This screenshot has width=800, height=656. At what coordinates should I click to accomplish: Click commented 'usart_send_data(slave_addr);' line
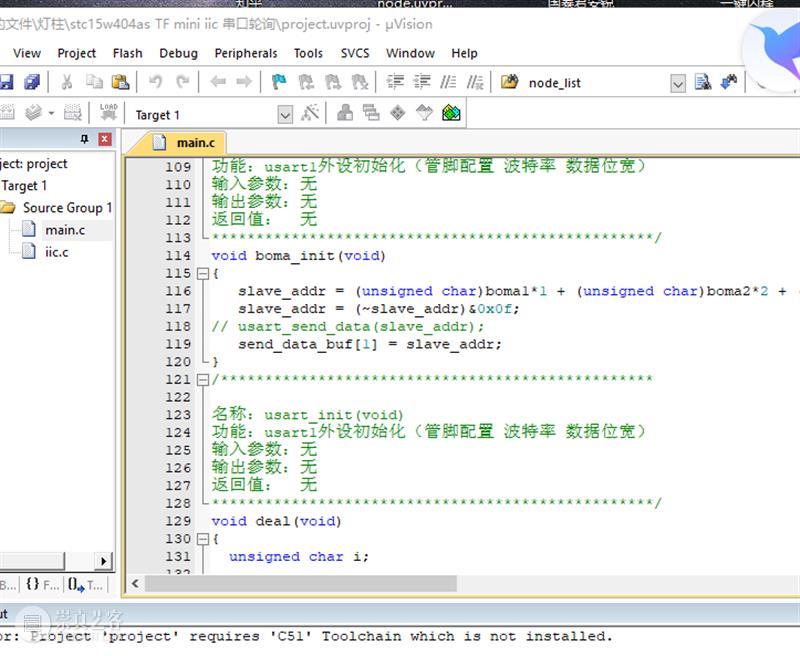[x=348, y=326]
